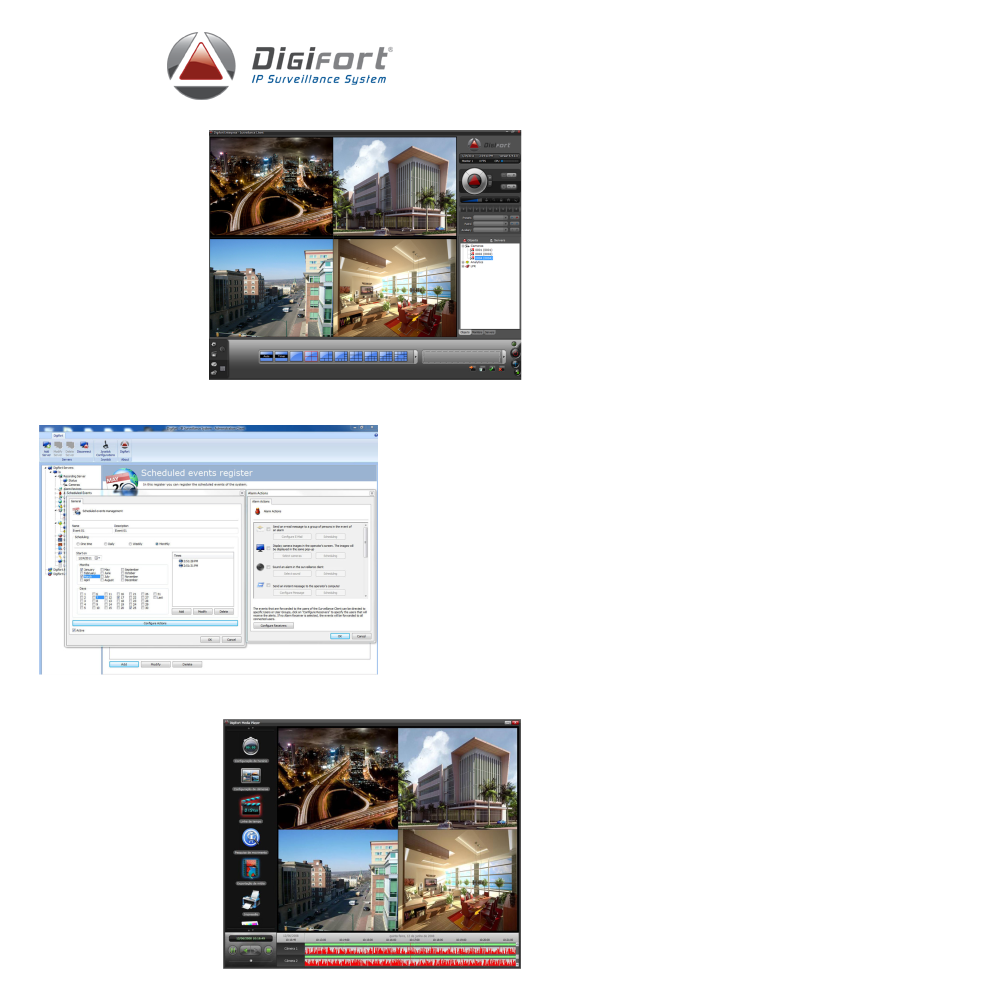This screenshot has height=1000, width=1000.
Task: Open the Presets dropdown in the PTZ panel
Action: 490,217
